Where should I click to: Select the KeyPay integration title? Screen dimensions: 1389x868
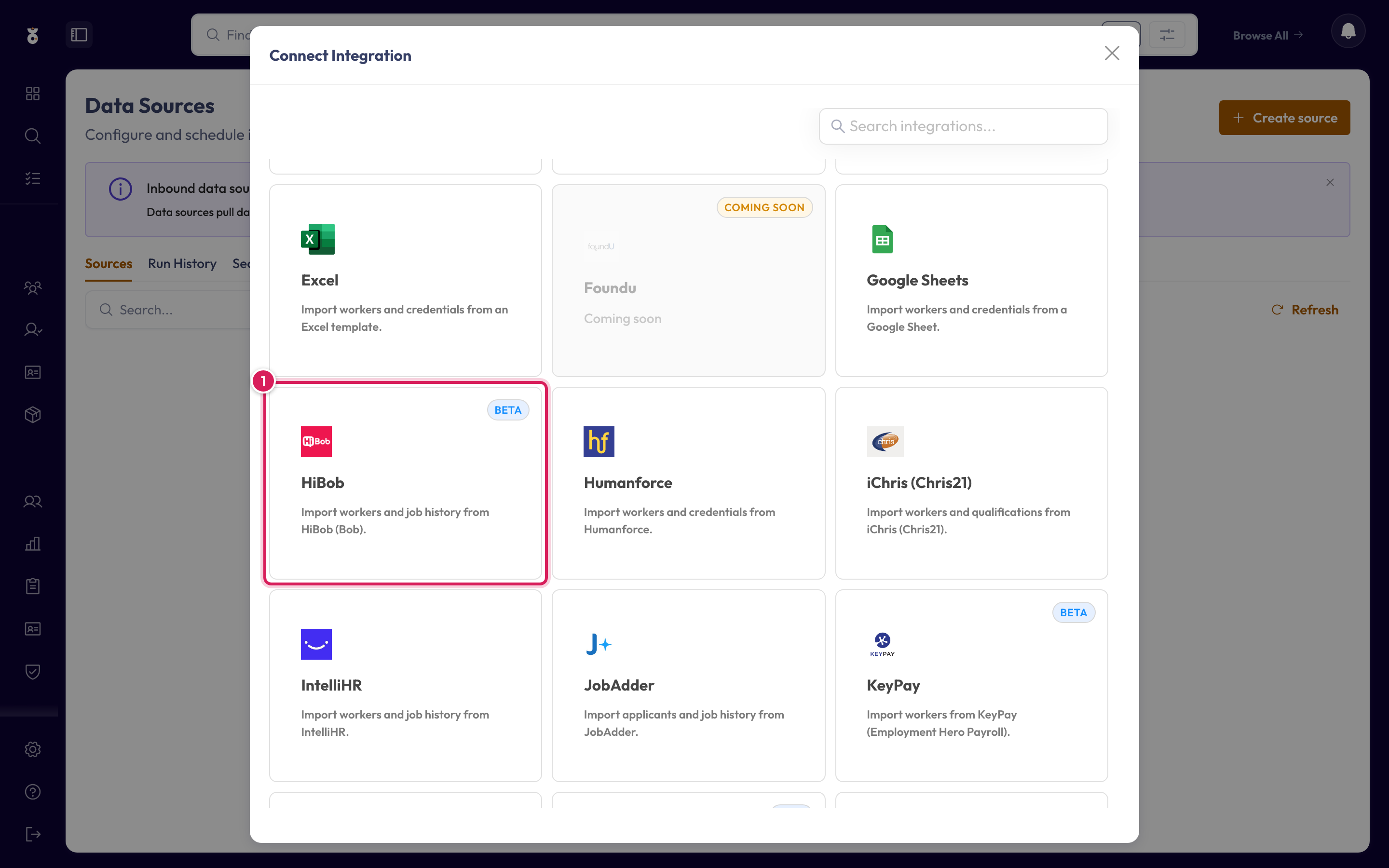(x=893, y=685)
